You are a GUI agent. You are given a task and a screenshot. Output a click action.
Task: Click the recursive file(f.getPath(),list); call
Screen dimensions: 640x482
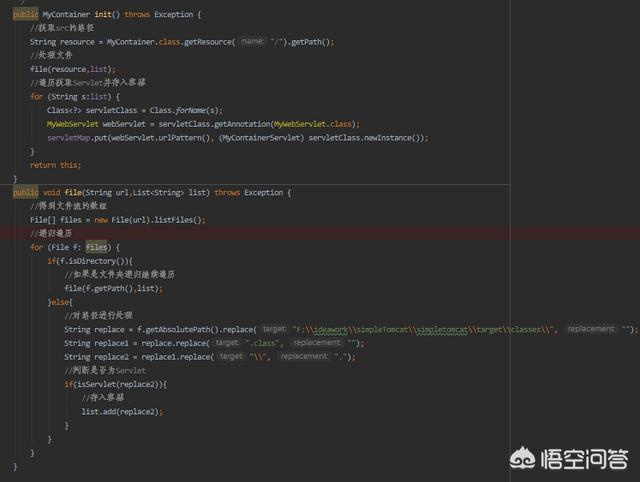pos(113,289)
